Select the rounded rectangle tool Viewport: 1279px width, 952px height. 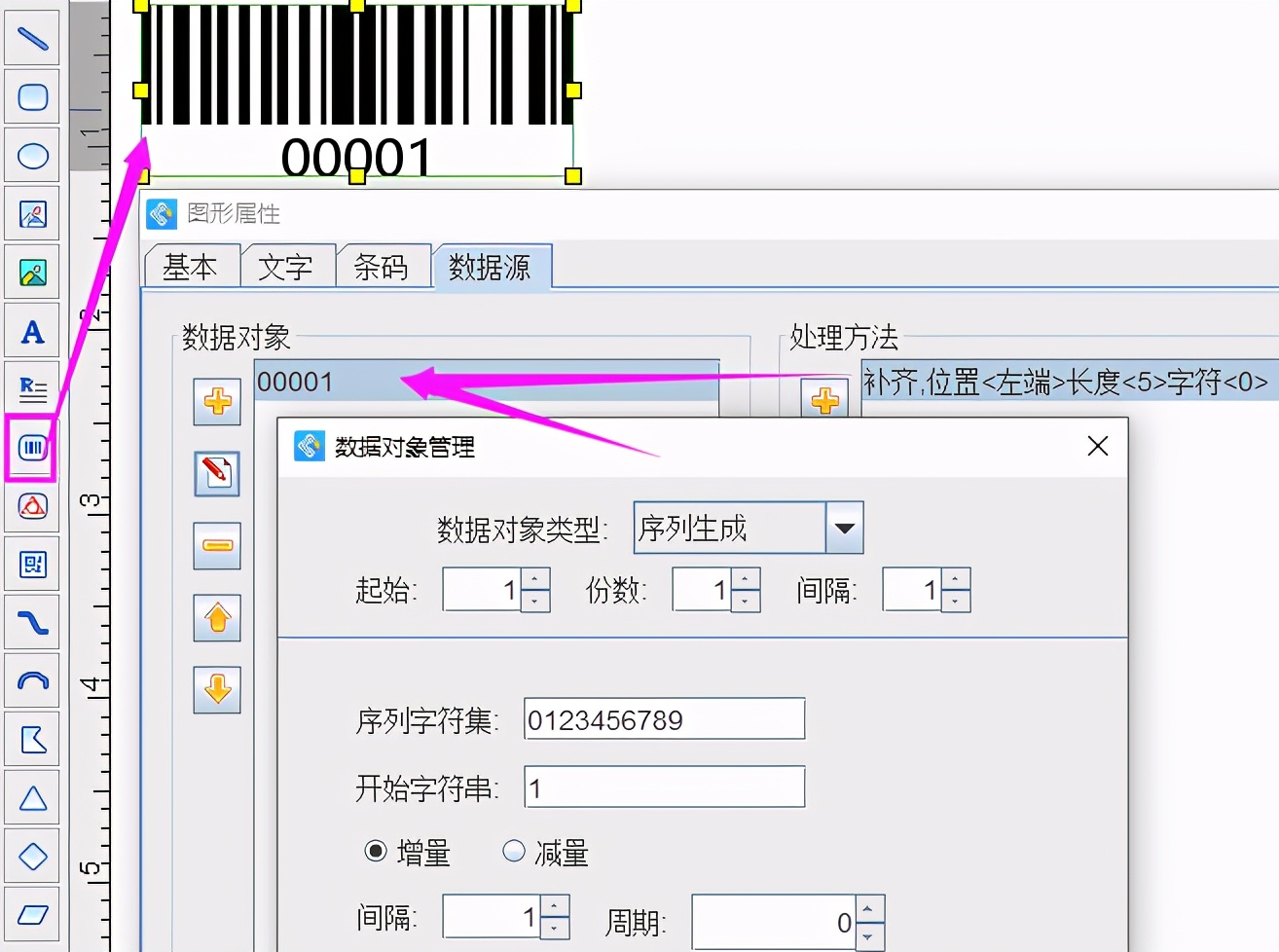32,97
